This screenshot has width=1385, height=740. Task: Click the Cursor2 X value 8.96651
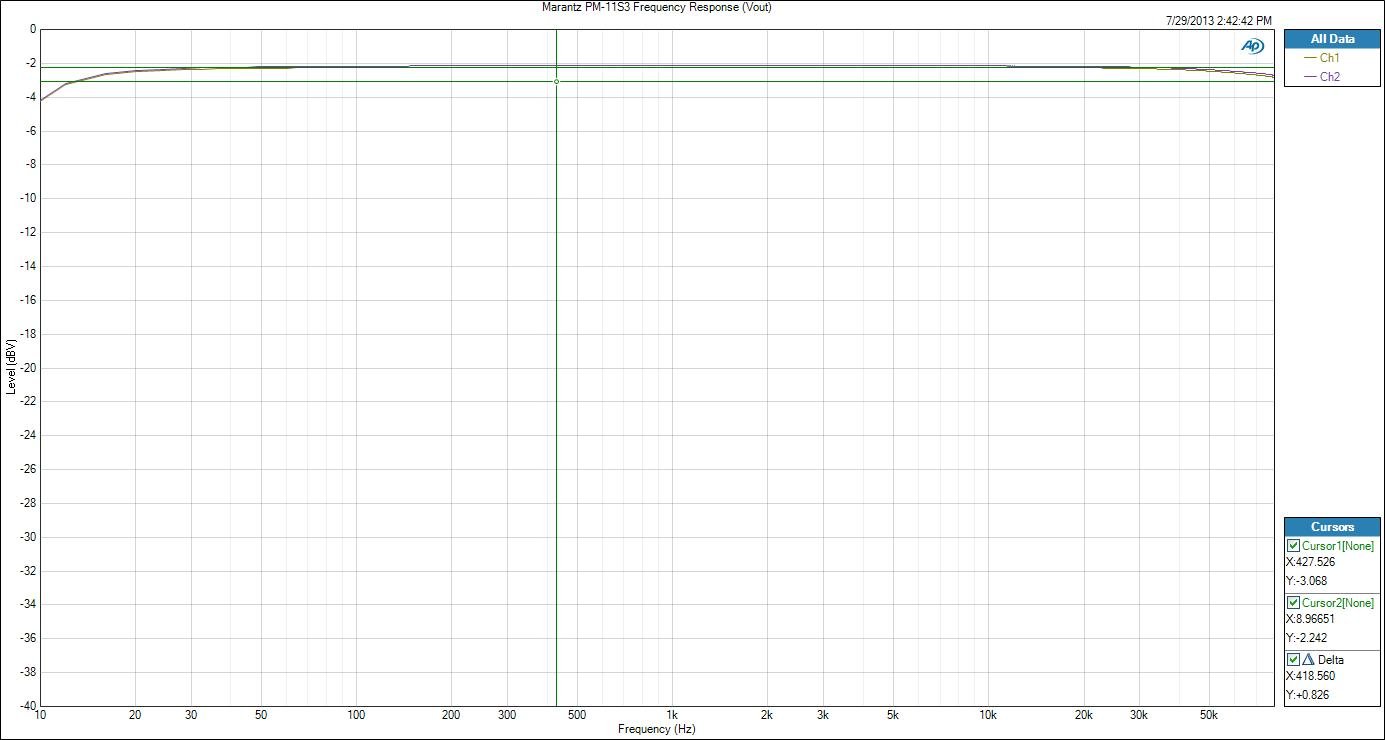(x=1310, y=619)
